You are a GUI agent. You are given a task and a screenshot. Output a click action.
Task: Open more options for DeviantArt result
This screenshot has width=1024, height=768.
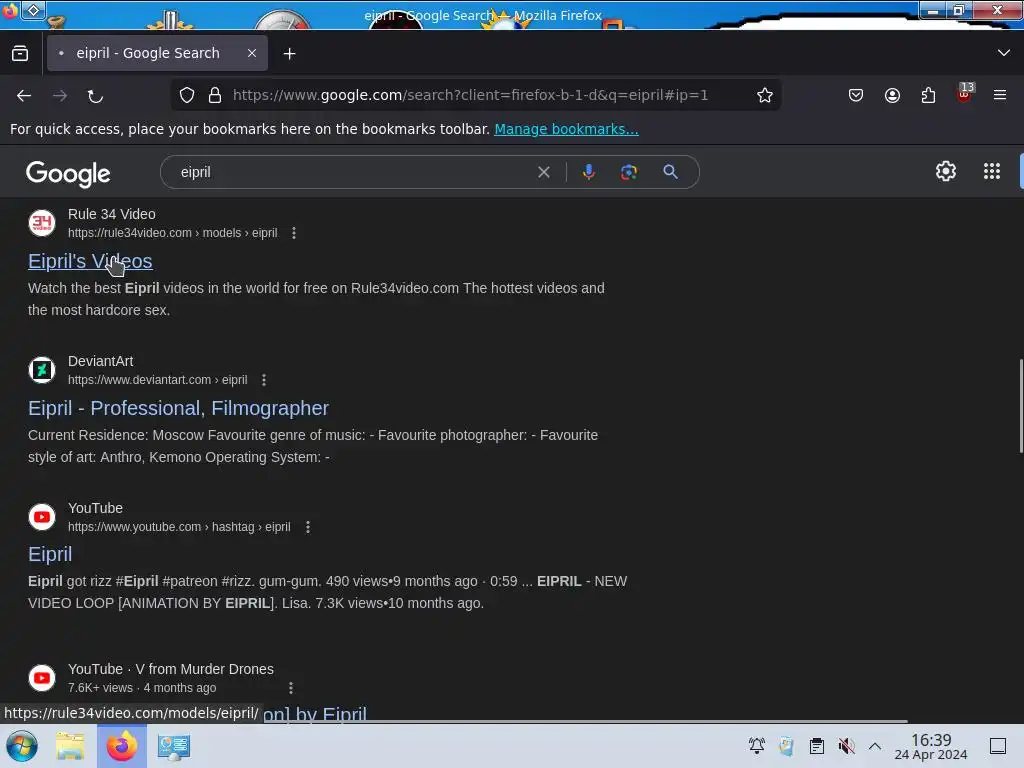(264, 380)
